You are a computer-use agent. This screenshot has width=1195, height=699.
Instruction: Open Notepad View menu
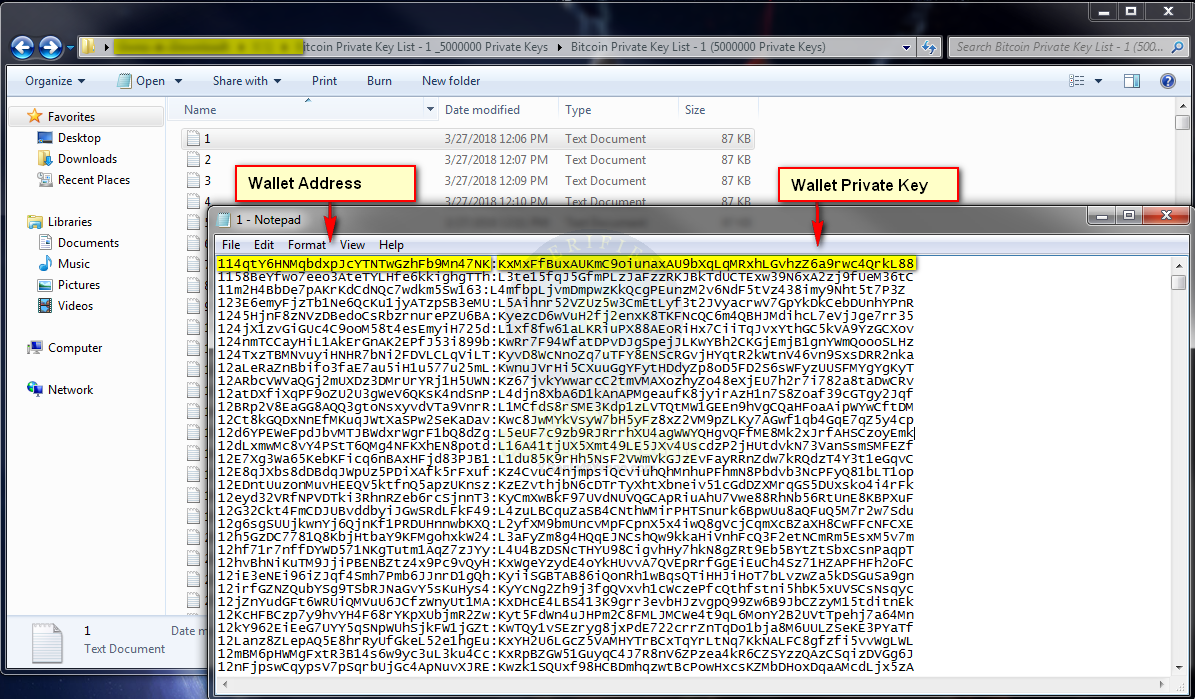[352, 245]
